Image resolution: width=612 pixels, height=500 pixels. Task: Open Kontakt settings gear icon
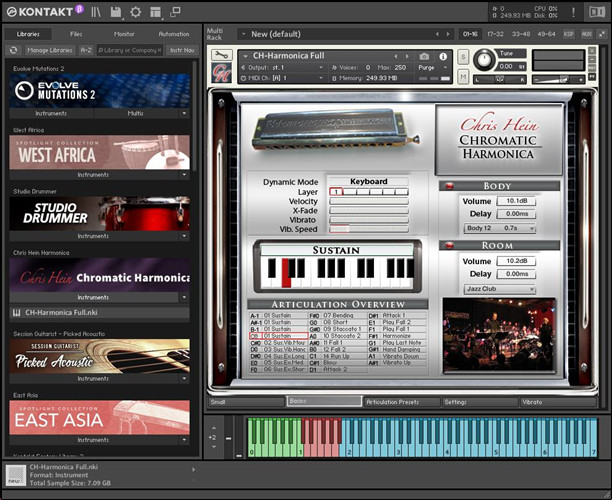click(x=136, y=12)
